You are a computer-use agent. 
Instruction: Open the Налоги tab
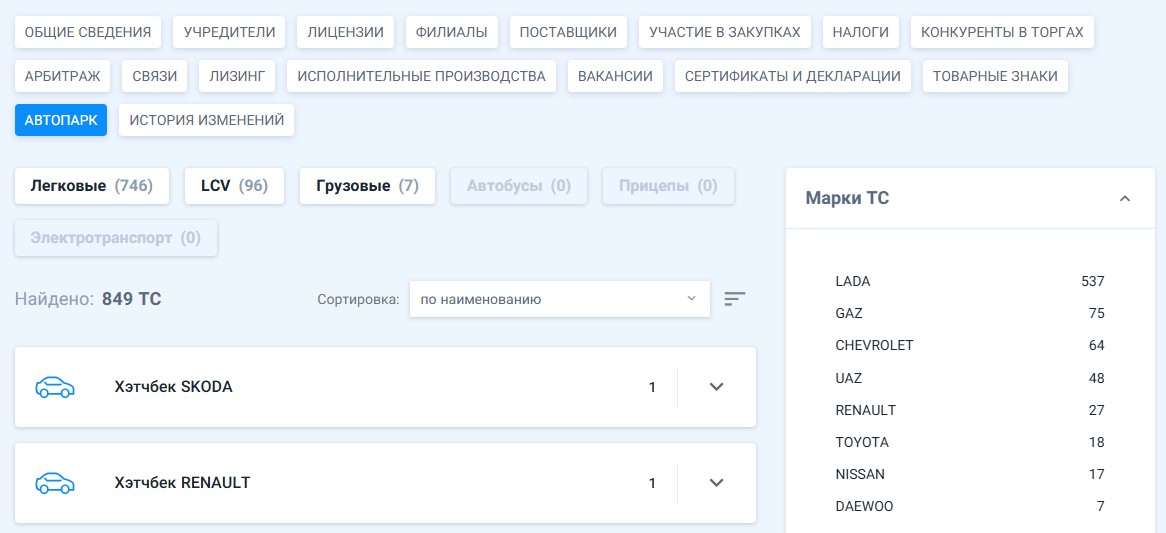click(860, 32)
